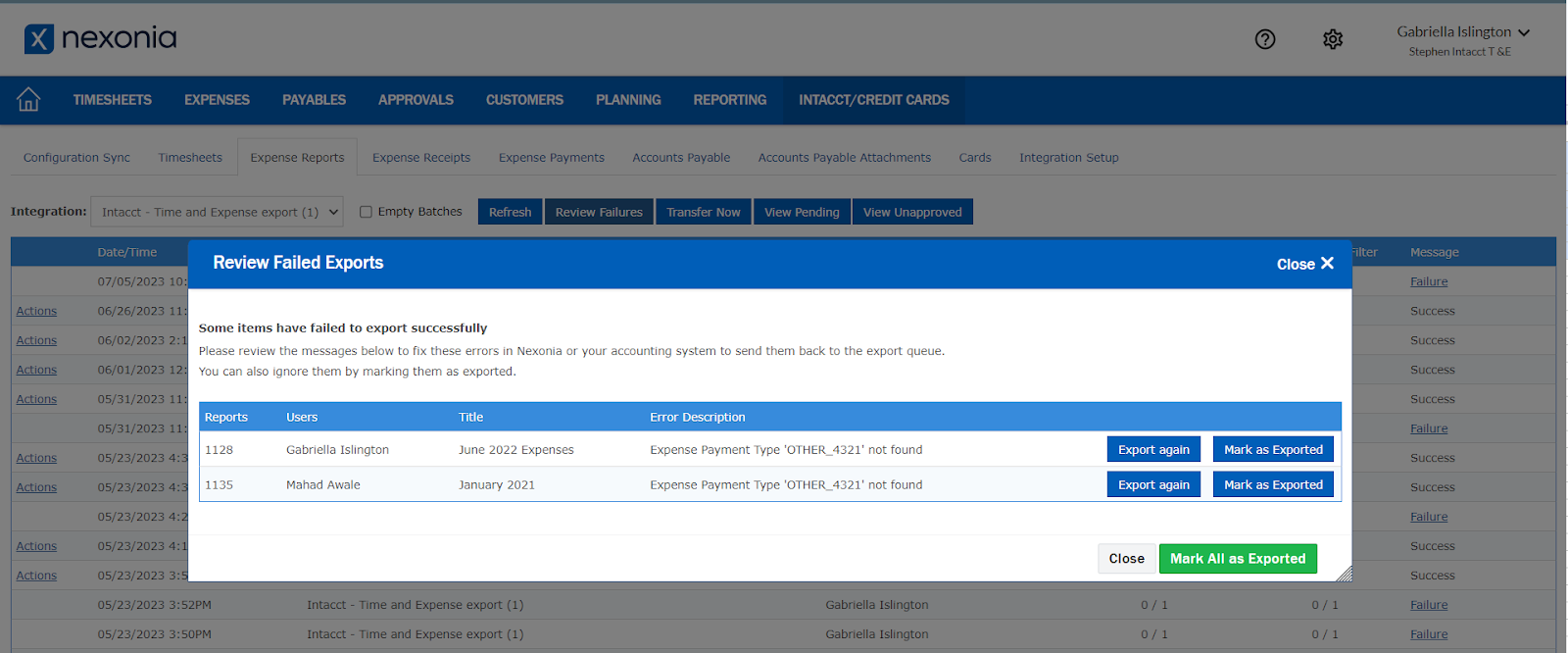This screenshot has width=1568, height=653.
Task: Toggle the Empty Batches checkbox
Action: coord(366,212)
